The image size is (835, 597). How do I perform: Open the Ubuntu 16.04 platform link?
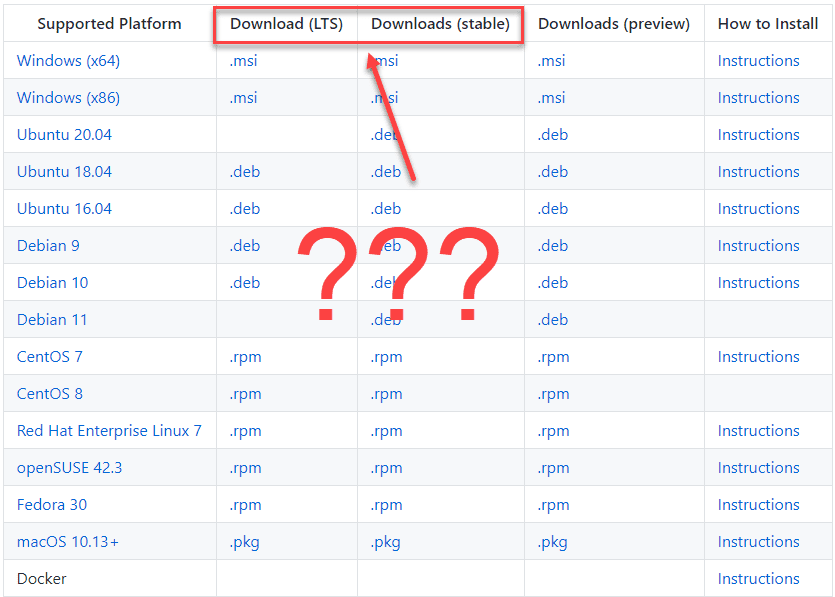pyautogui.click(x=64, y=209)
